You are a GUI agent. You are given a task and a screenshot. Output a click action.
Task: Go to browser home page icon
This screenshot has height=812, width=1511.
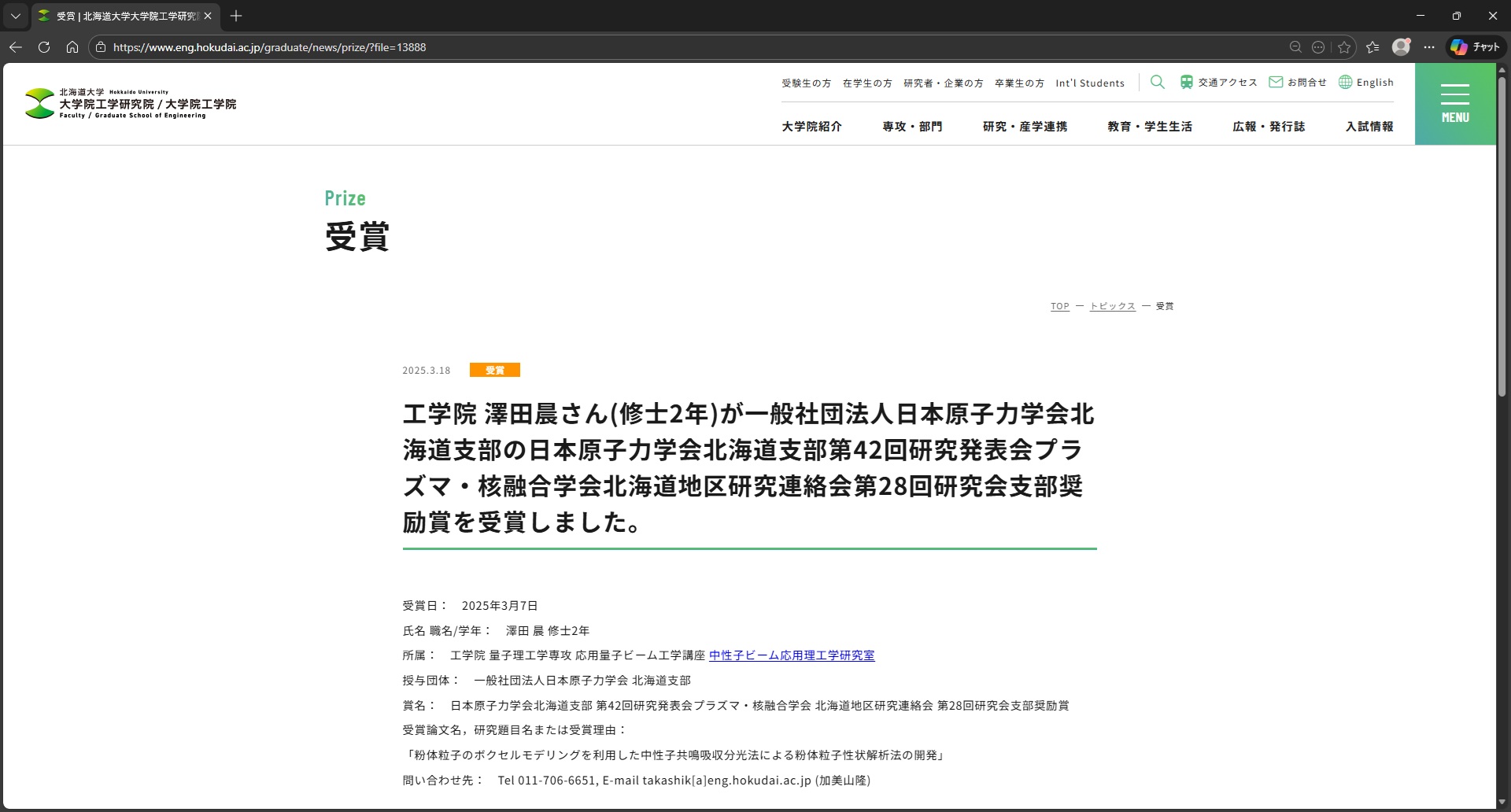pyautogui.click(x=72, y=47)
